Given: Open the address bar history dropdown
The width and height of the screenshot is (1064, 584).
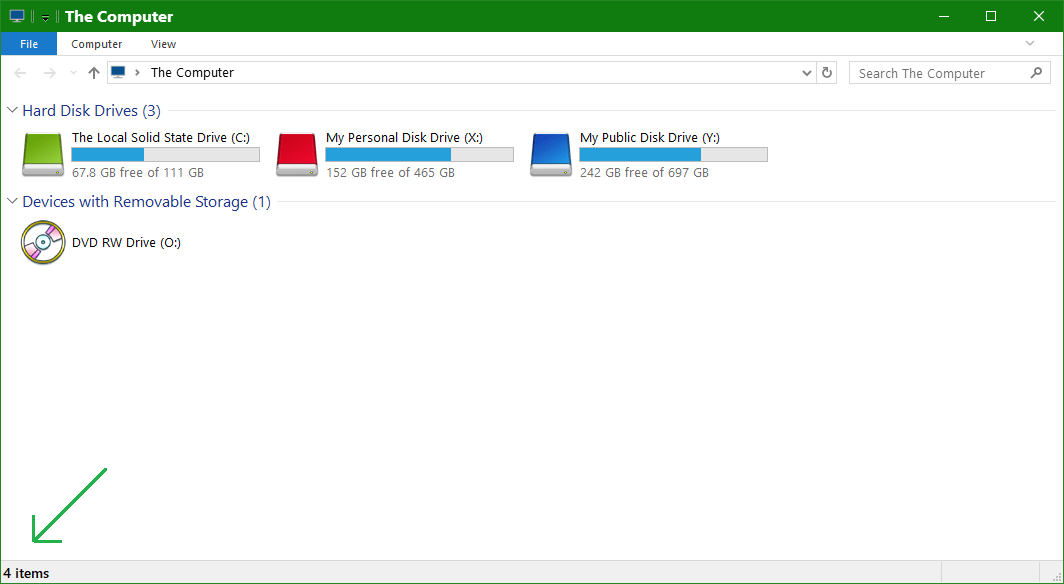Looking at the screenshot, I should (806, 72).
